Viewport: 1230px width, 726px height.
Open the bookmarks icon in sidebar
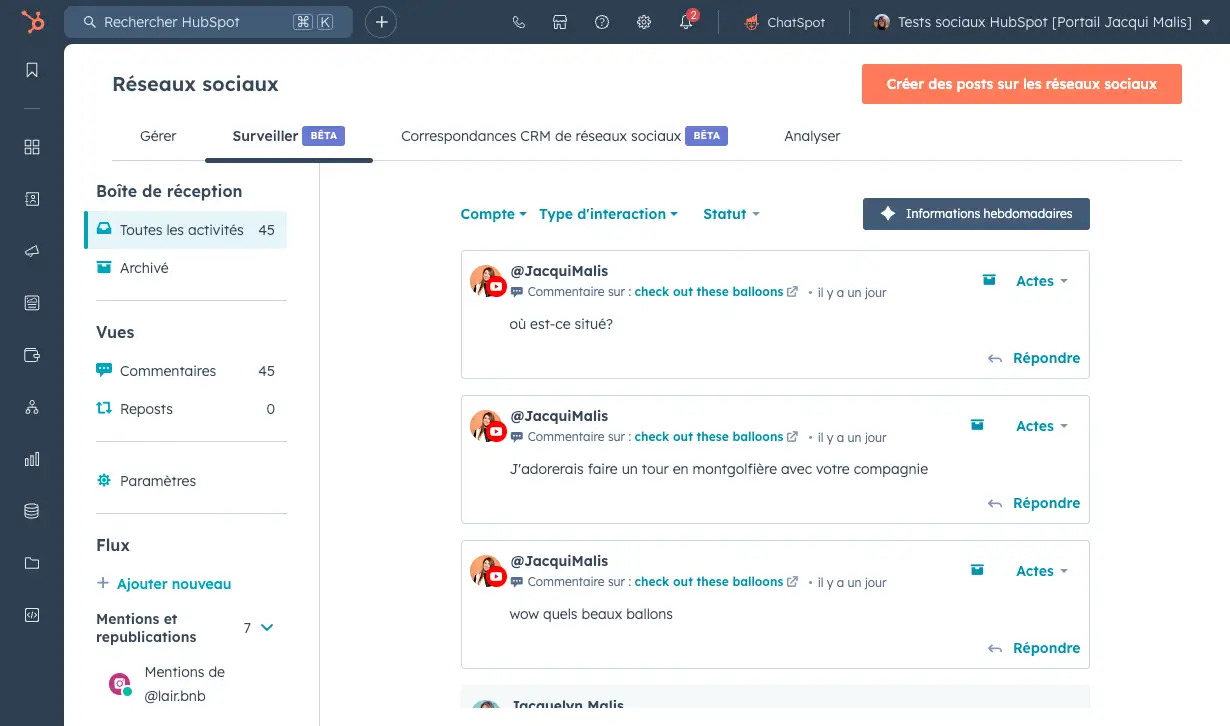pyautogui.click(x=32, y=70)
